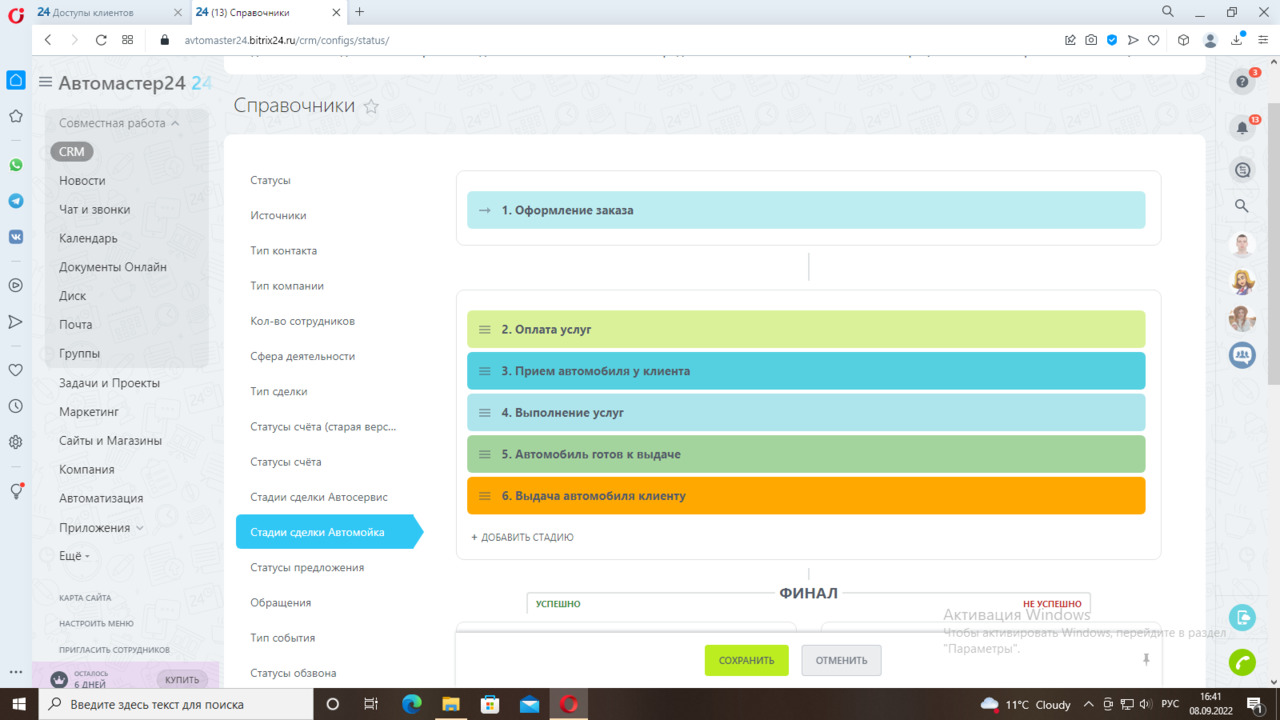Open Opera easy setup menu
The width and height of the screenshot is (1280, 720).
pyautogui.click(x=1263, y=40)
